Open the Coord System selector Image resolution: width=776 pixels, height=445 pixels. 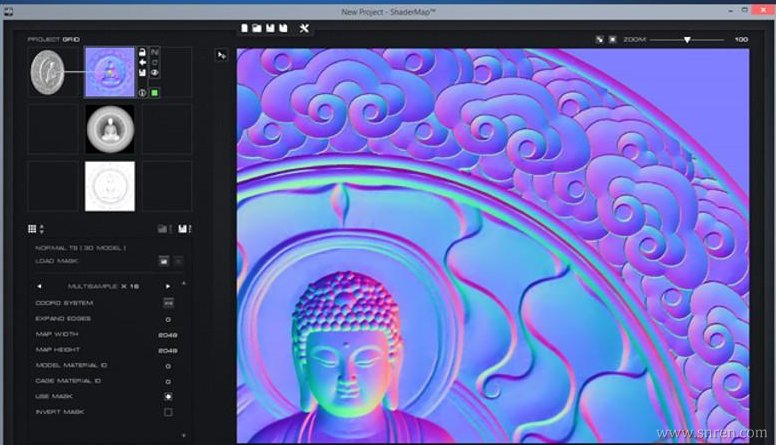168,302
